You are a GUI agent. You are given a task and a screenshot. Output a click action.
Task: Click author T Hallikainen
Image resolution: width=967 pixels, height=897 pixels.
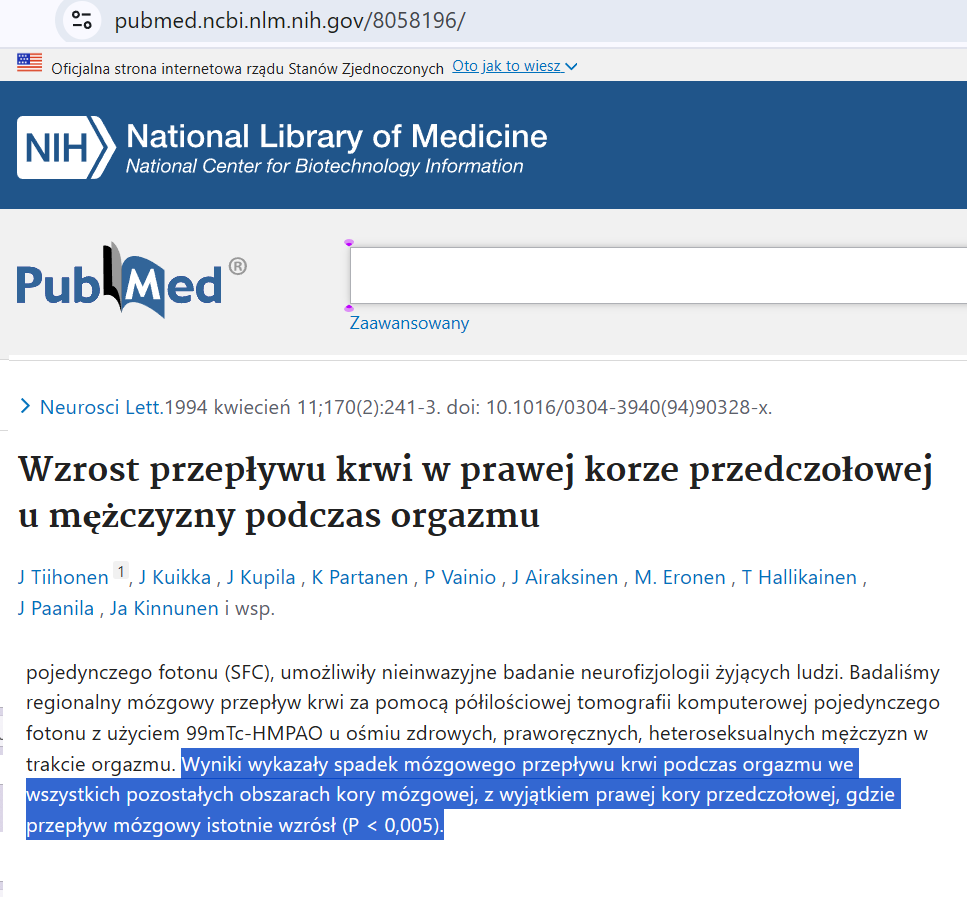pos(799,577)
